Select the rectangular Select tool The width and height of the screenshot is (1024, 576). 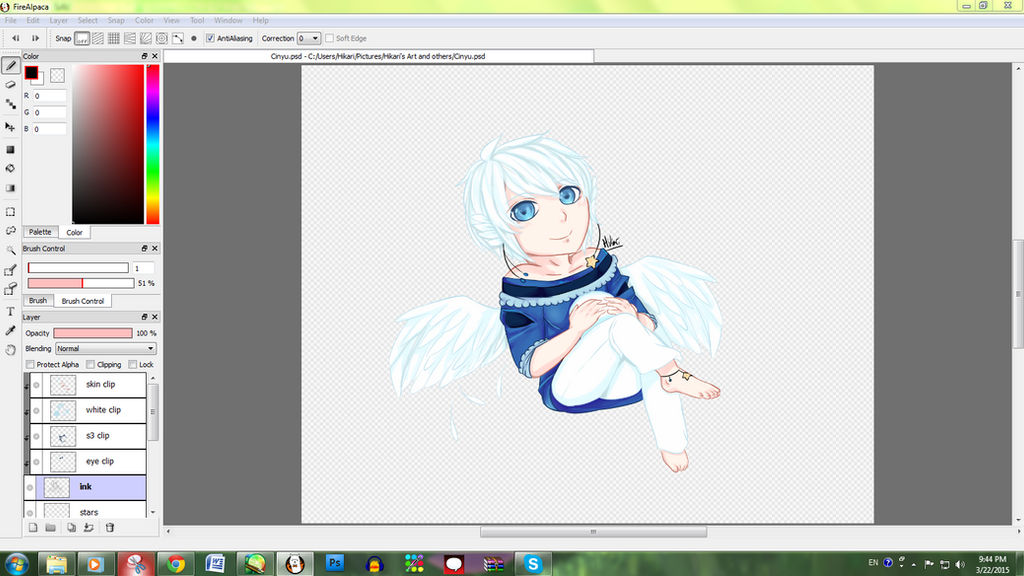(10, 212)
